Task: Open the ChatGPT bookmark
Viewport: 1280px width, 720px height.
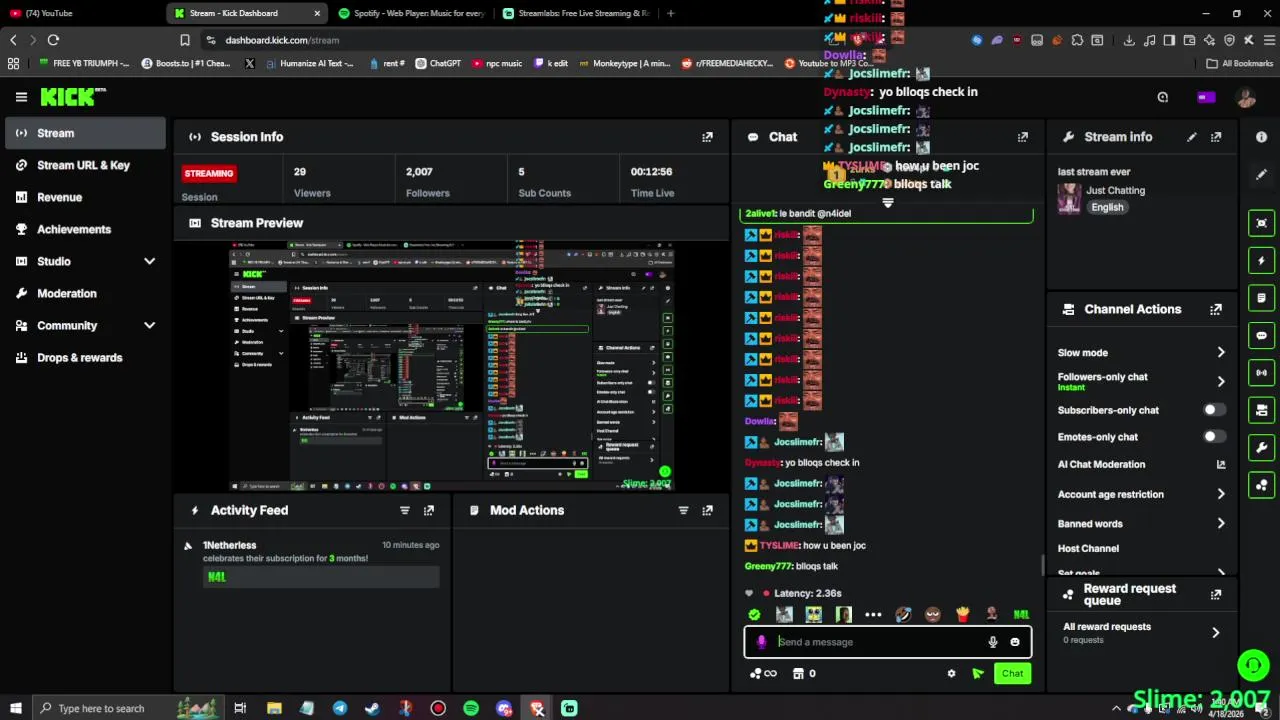Action: click(x=438, y=63)
